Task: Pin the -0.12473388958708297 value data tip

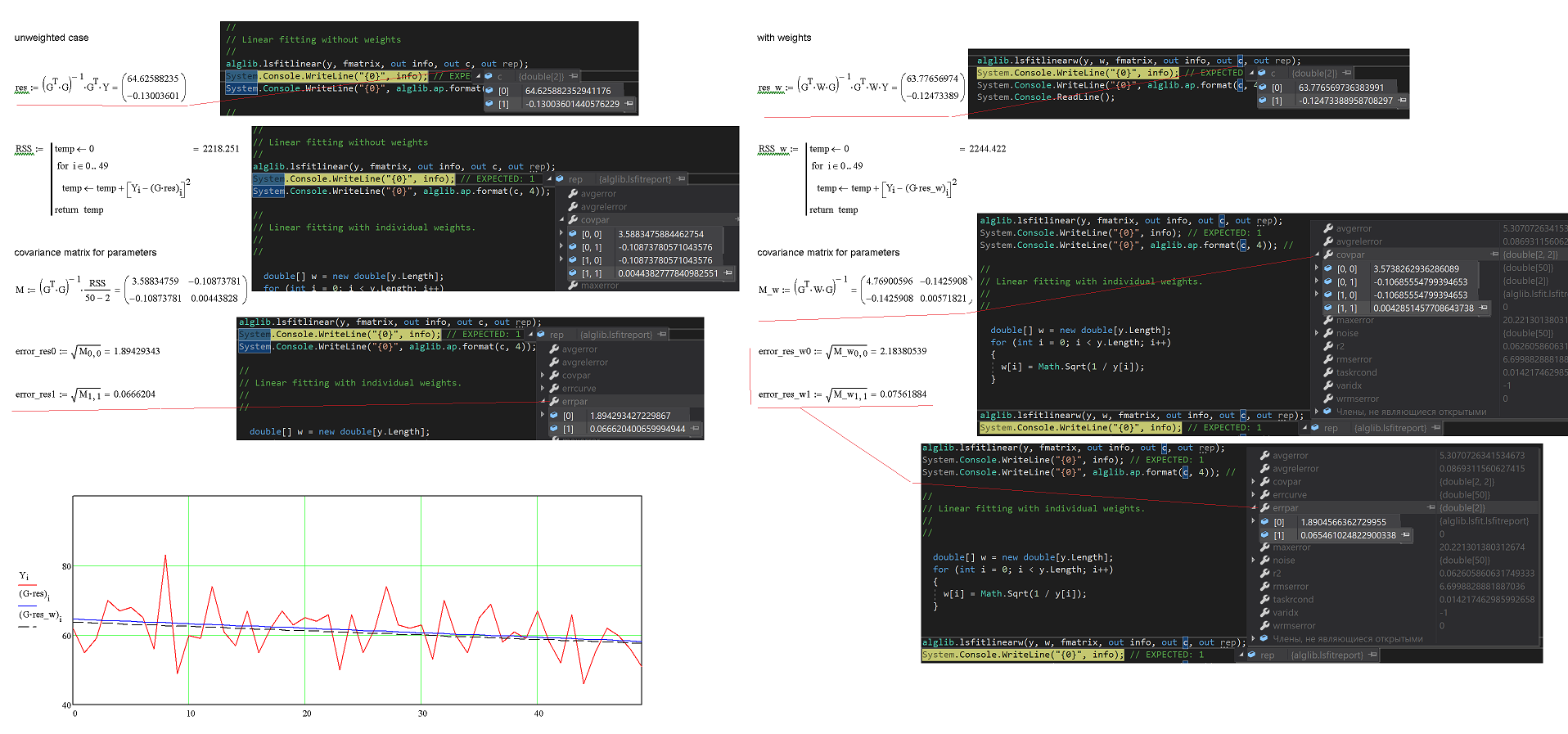Action: point(1402,101)
